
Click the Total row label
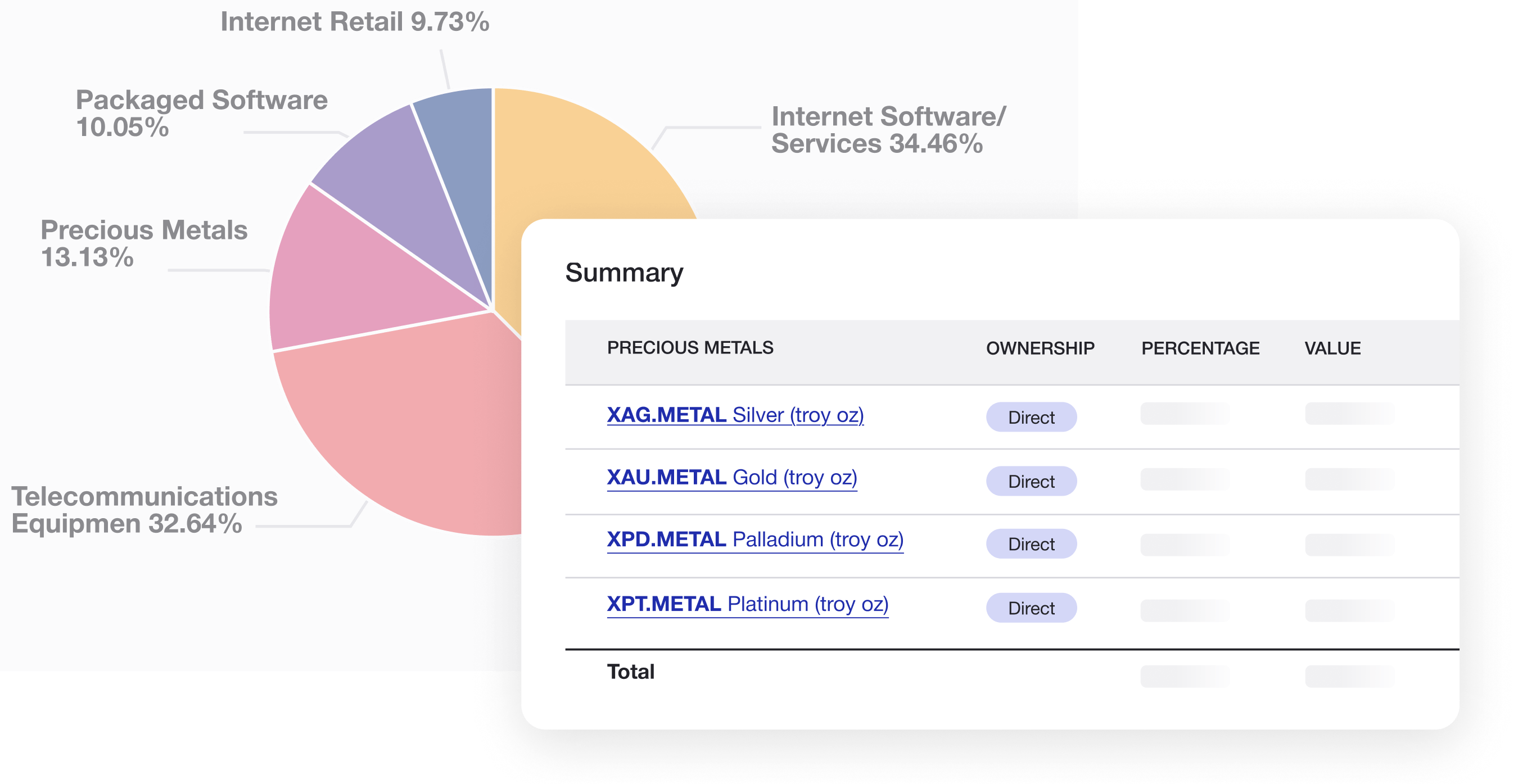pyautogui.click(x=630, y=672)
